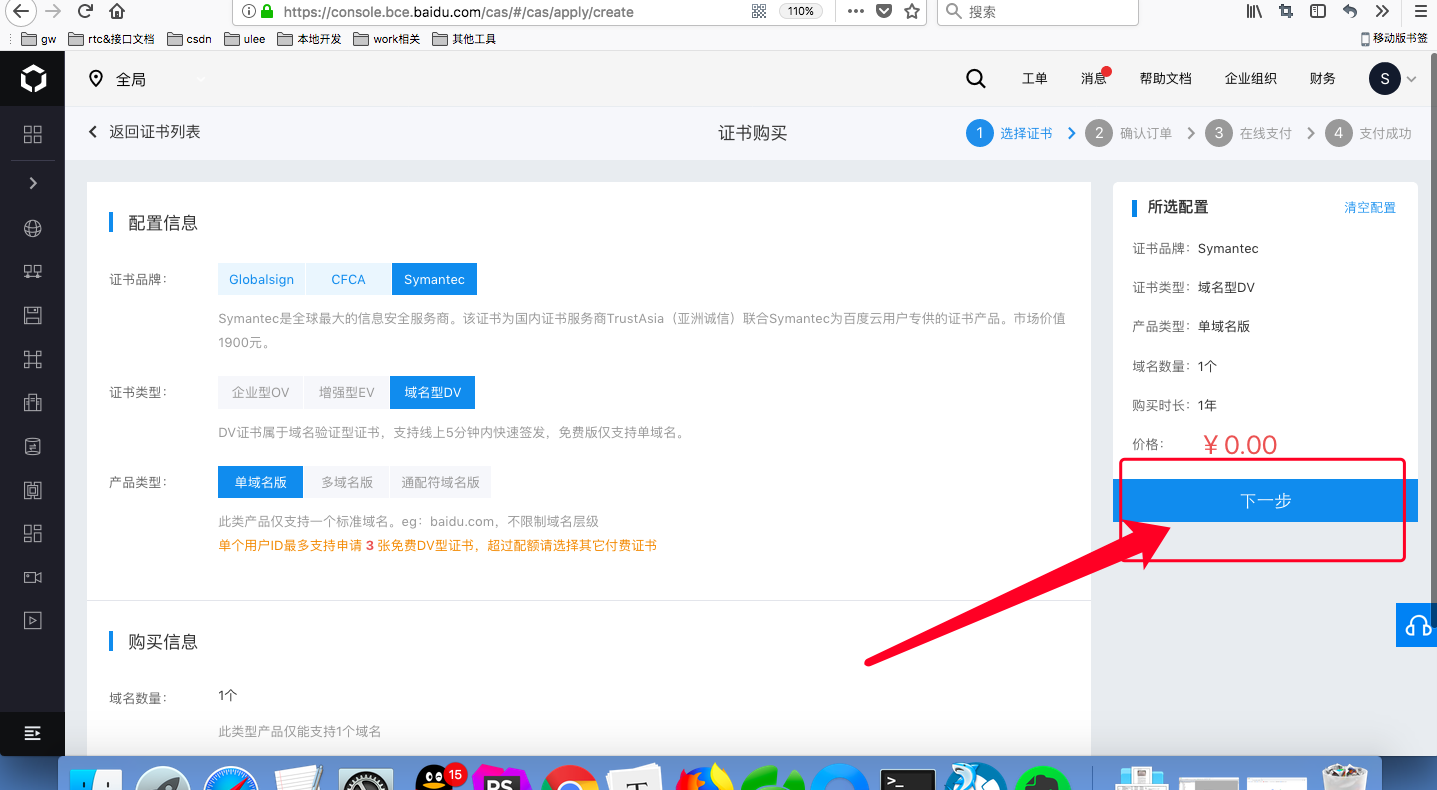The image size is (1437, 790).
Task: Open 帮助文档 in top navigation
Action: 1166,79
